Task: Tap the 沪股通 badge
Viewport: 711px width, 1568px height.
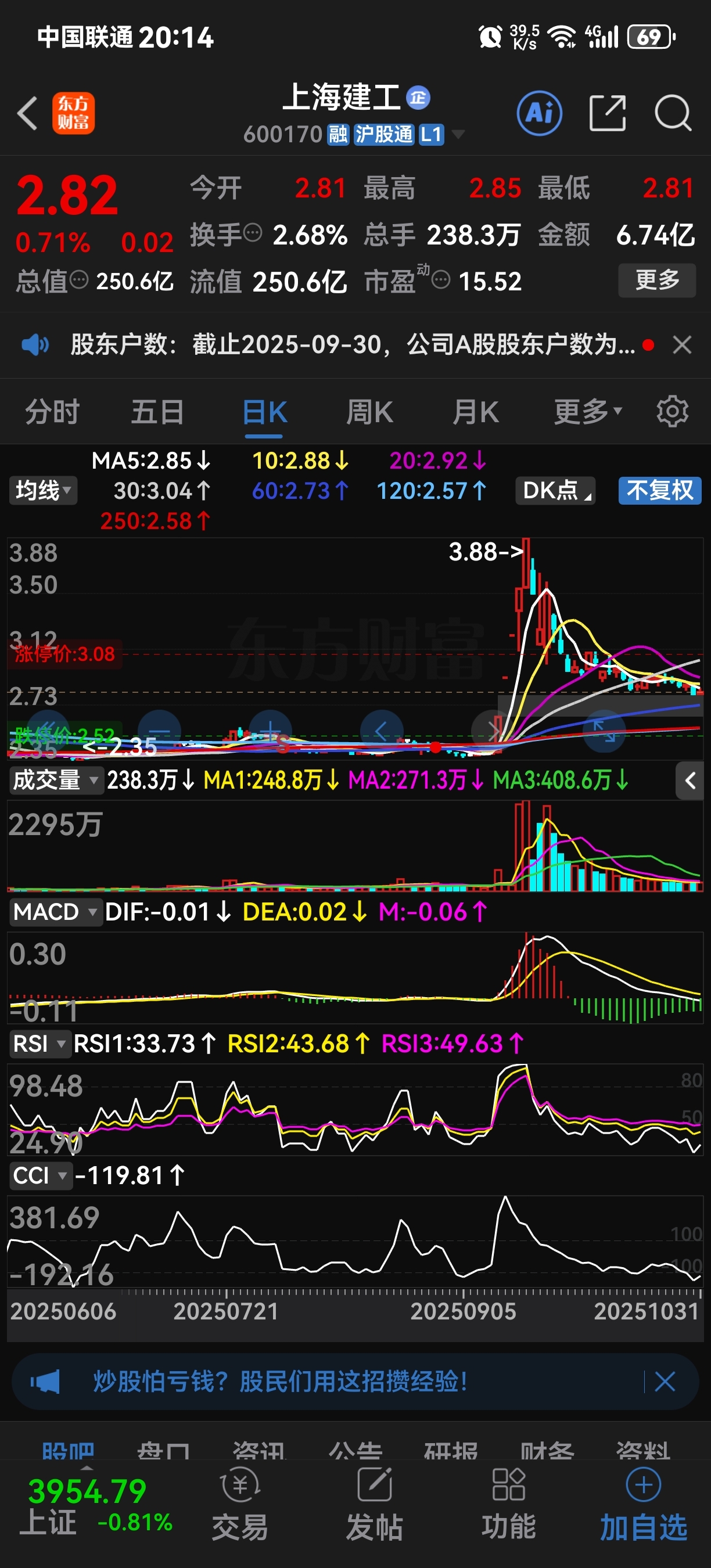Action: click(x=384, y=135)
